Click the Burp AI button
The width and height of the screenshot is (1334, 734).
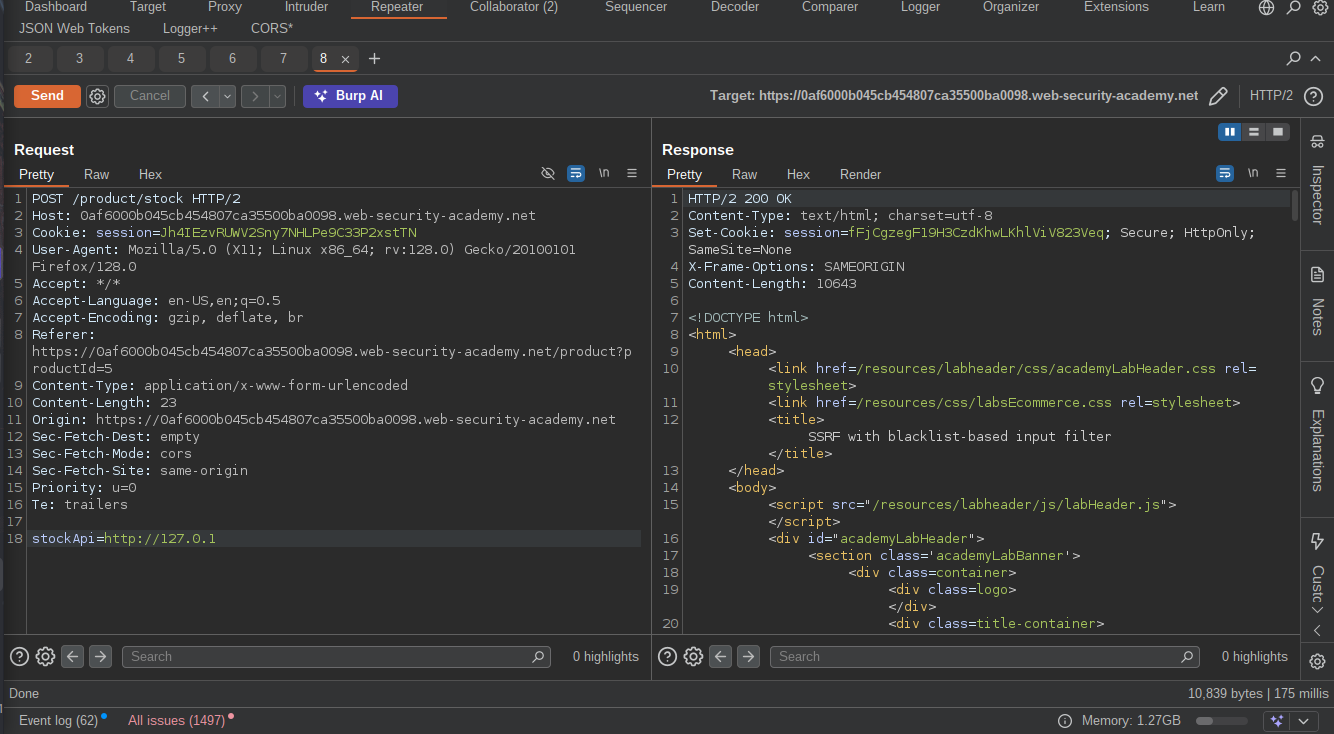point(350,96)
